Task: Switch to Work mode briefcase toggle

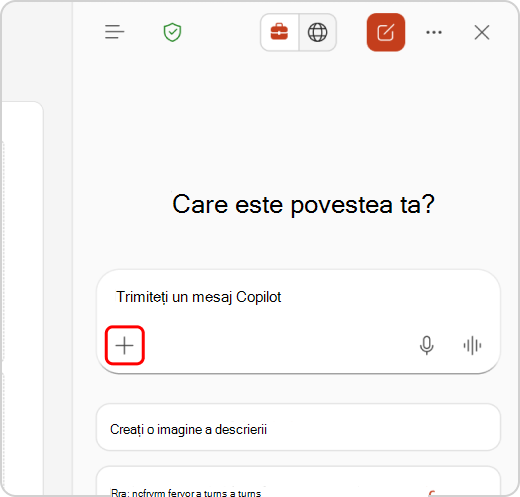Action: click(279, 32)
